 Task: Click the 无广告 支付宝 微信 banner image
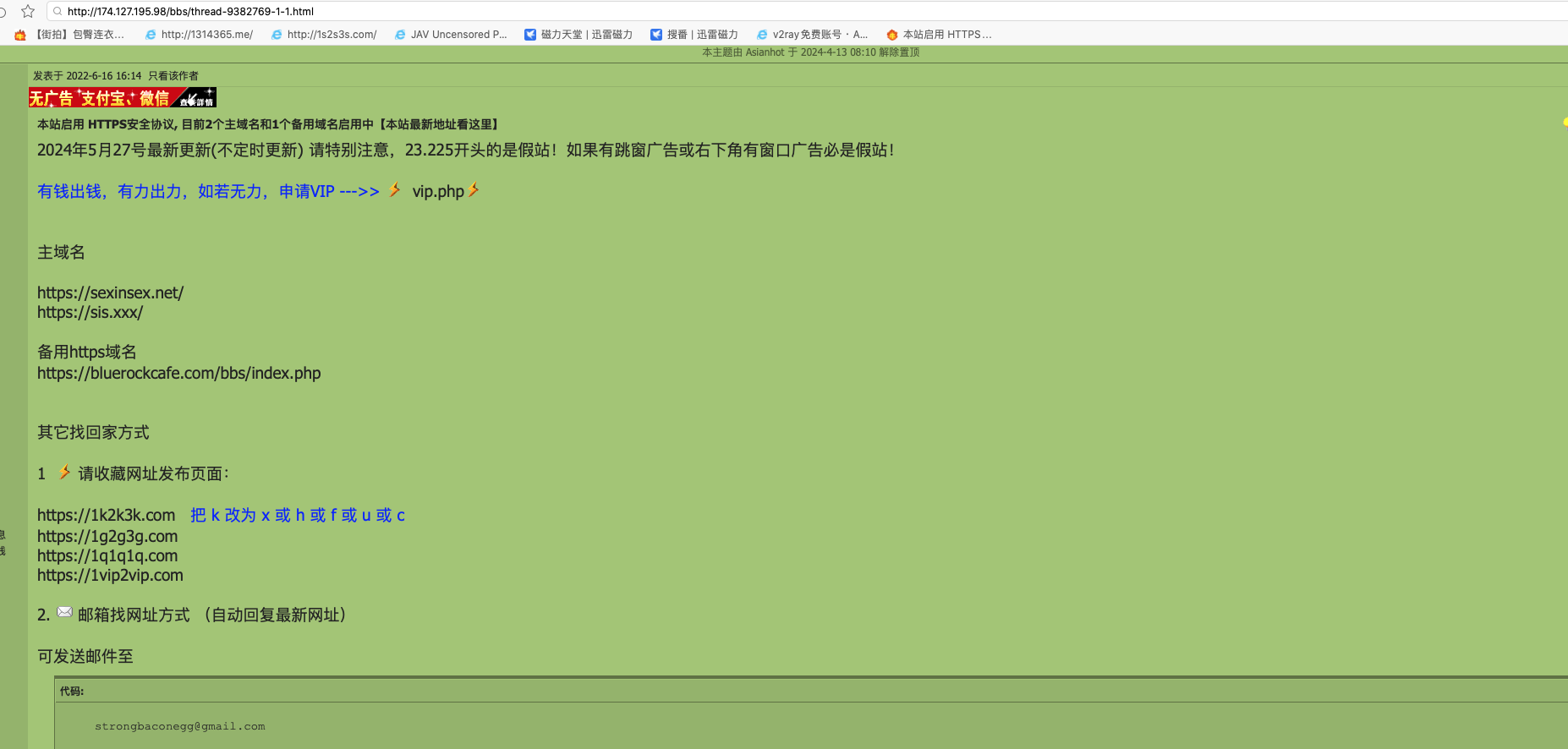pyautogui.click(x=123, y=97)
